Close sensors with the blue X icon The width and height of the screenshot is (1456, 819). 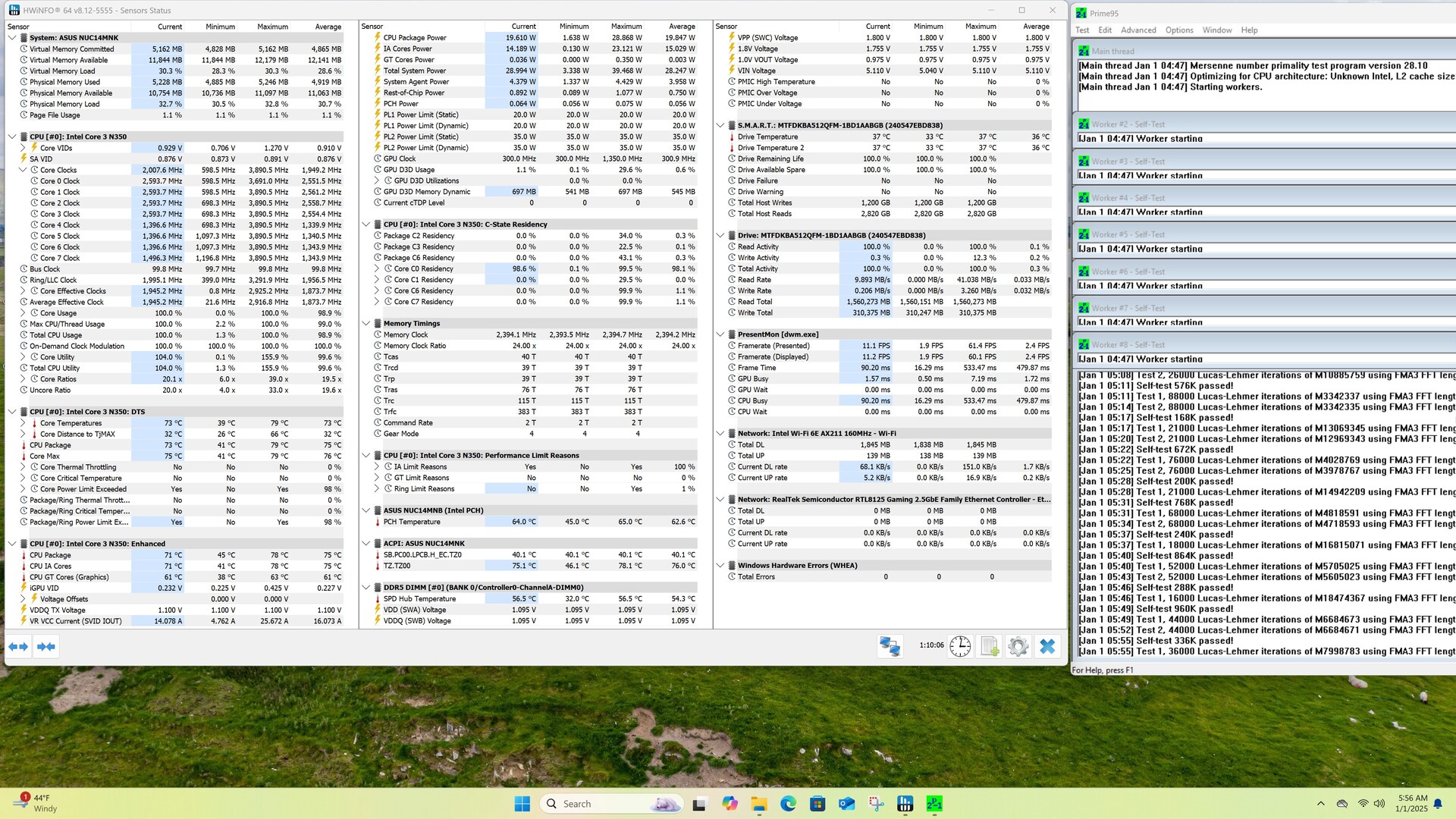tap(1047, 646)
